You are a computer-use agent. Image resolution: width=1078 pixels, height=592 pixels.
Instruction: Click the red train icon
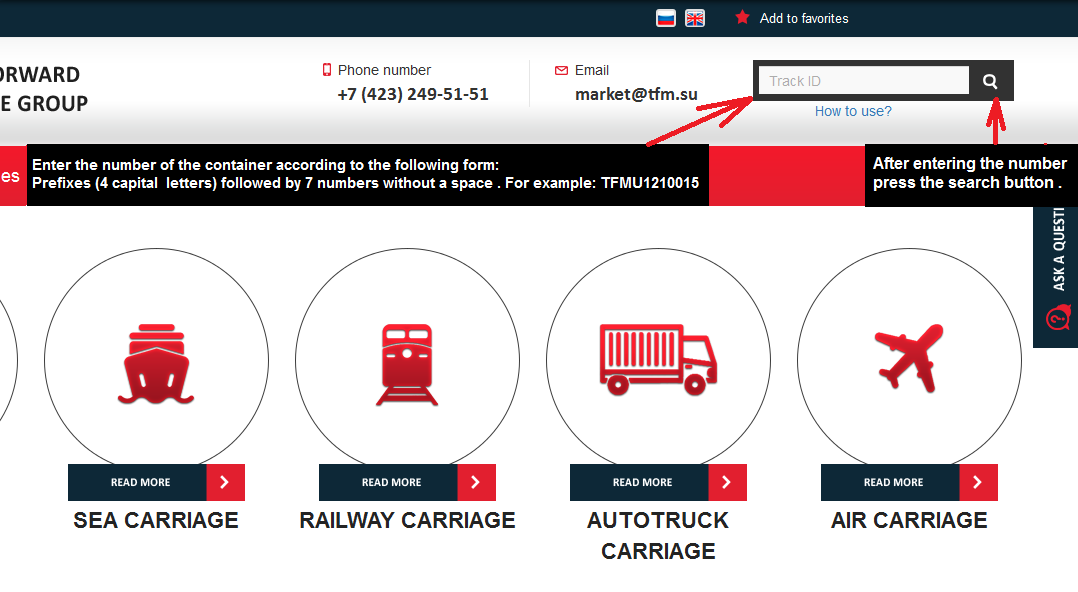407,363
